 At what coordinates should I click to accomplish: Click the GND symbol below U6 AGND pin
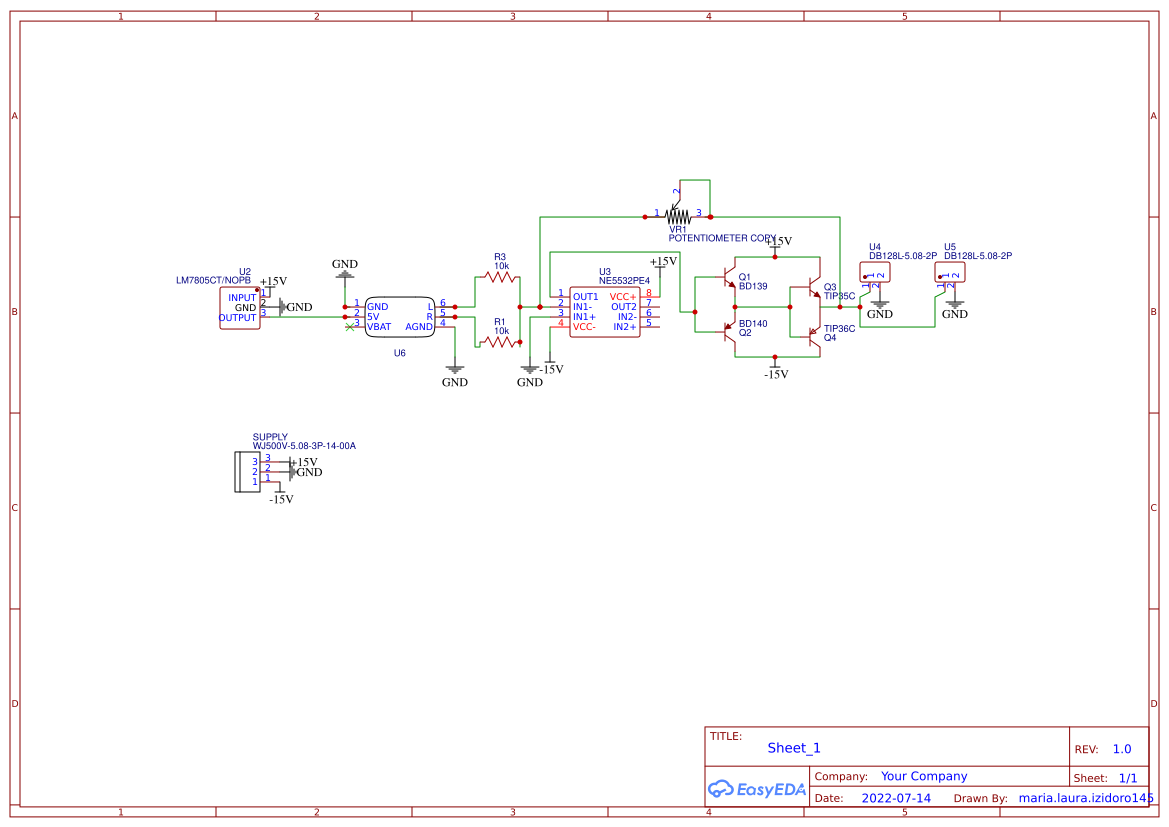pyautogui.click(x=455, y=374)
